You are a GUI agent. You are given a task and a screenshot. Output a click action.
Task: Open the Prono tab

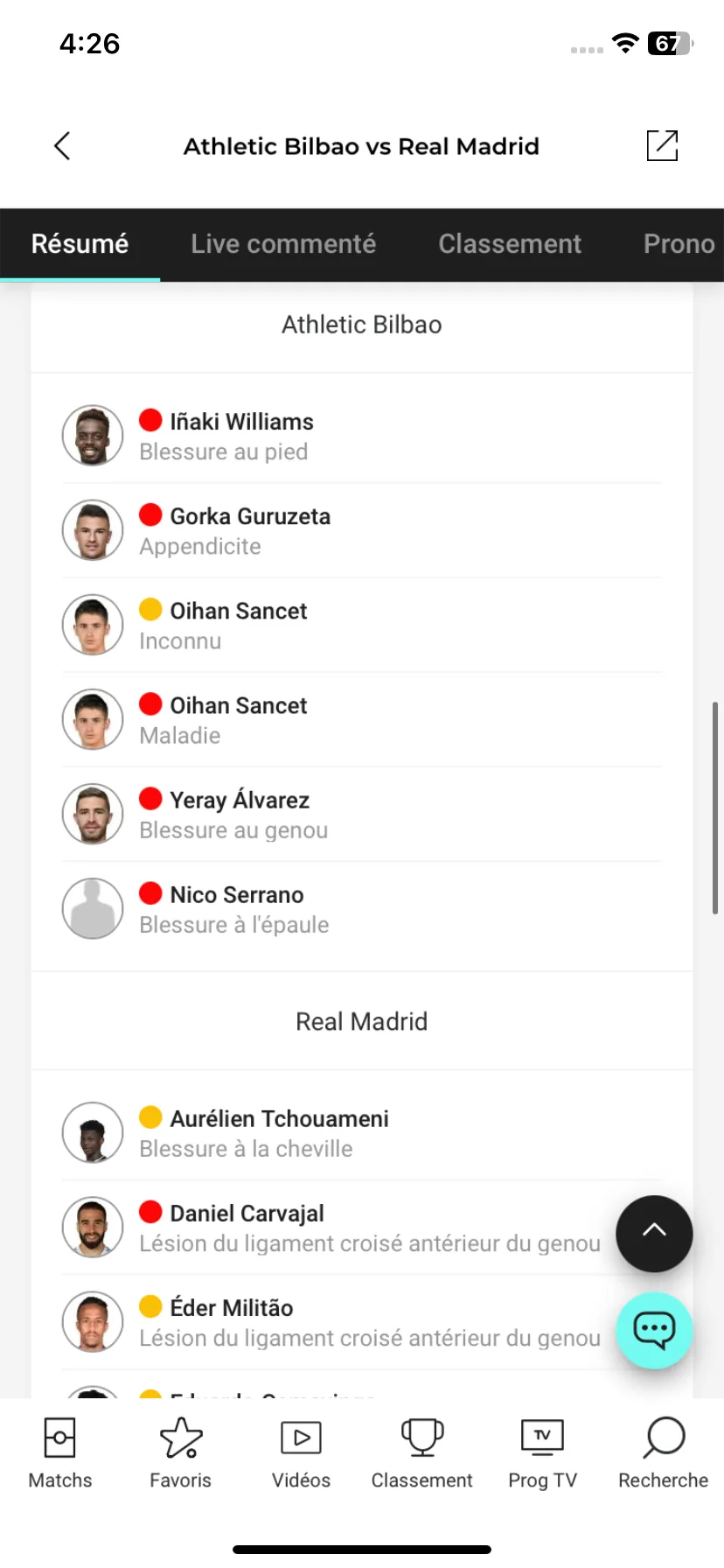pos(679,244)
